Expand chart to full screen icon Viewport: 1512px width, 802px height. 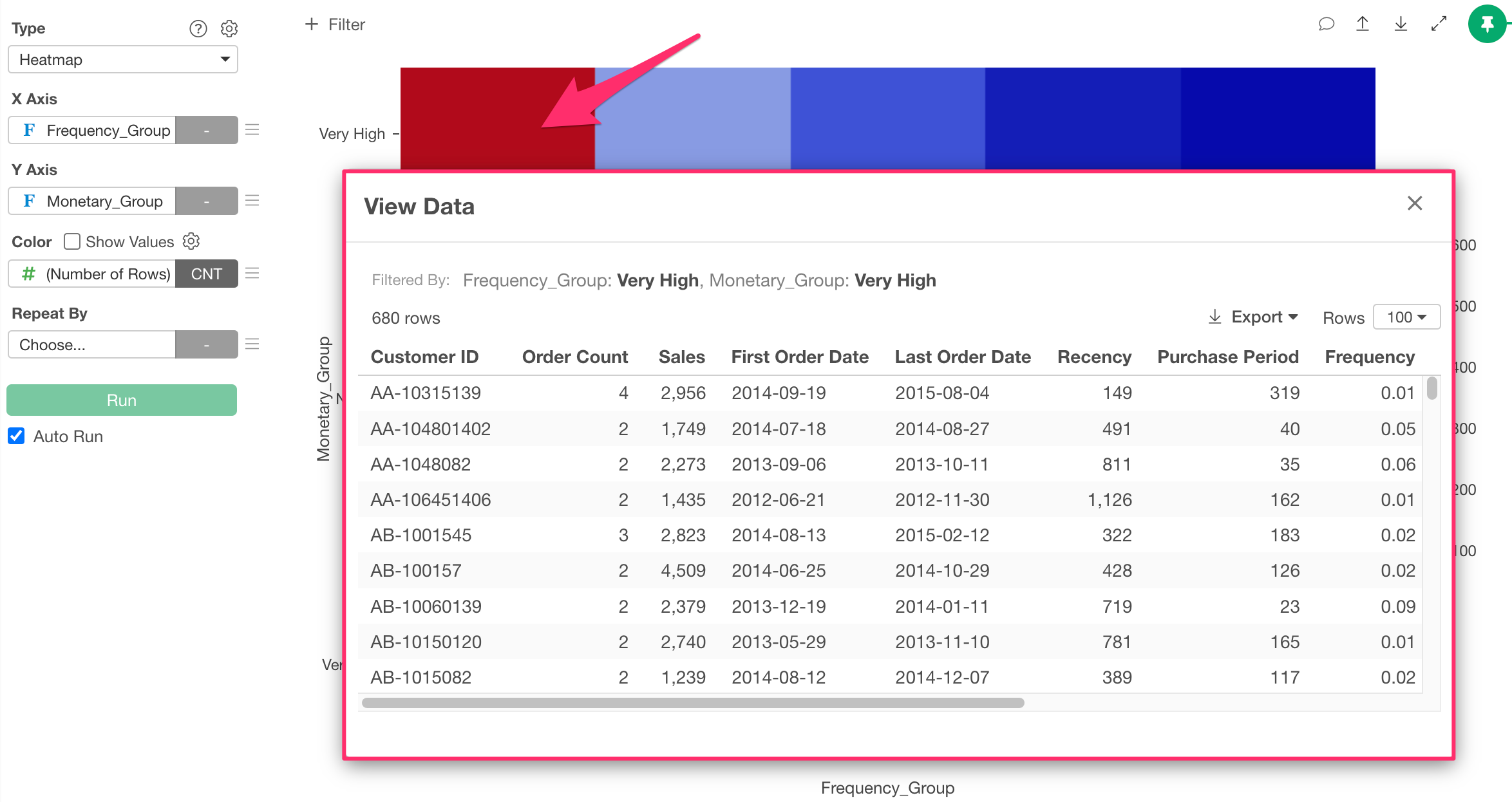point(1439,24)
